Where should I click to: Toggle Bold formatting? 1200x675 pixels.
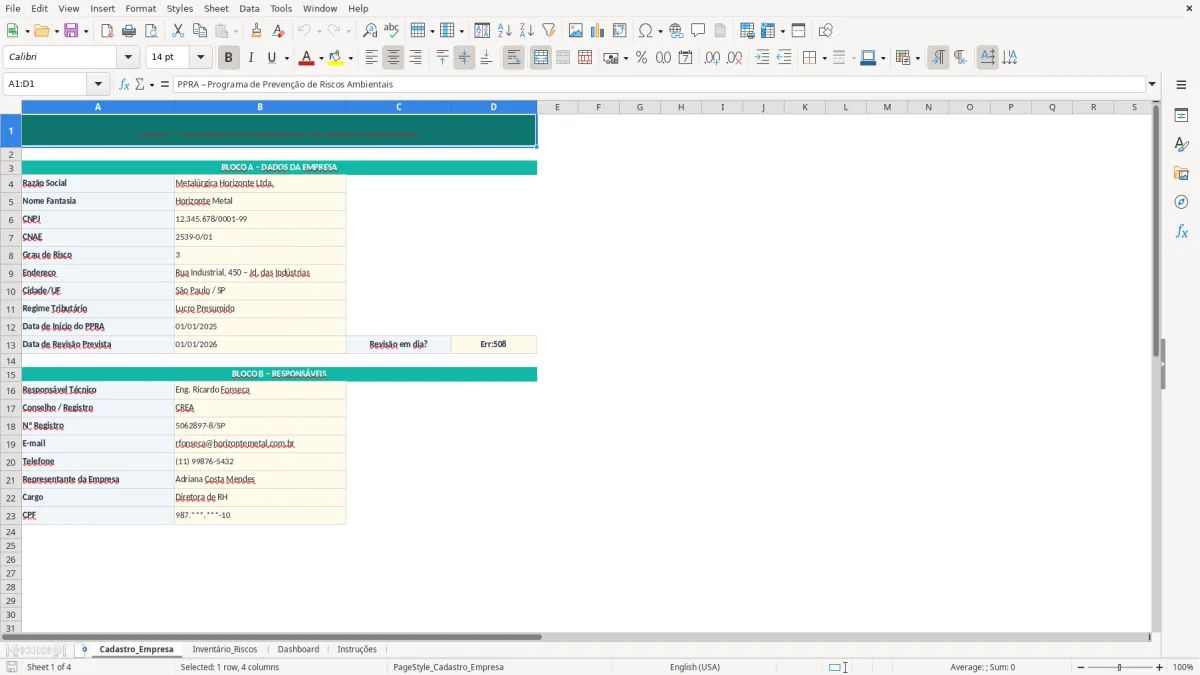(228, 58)
